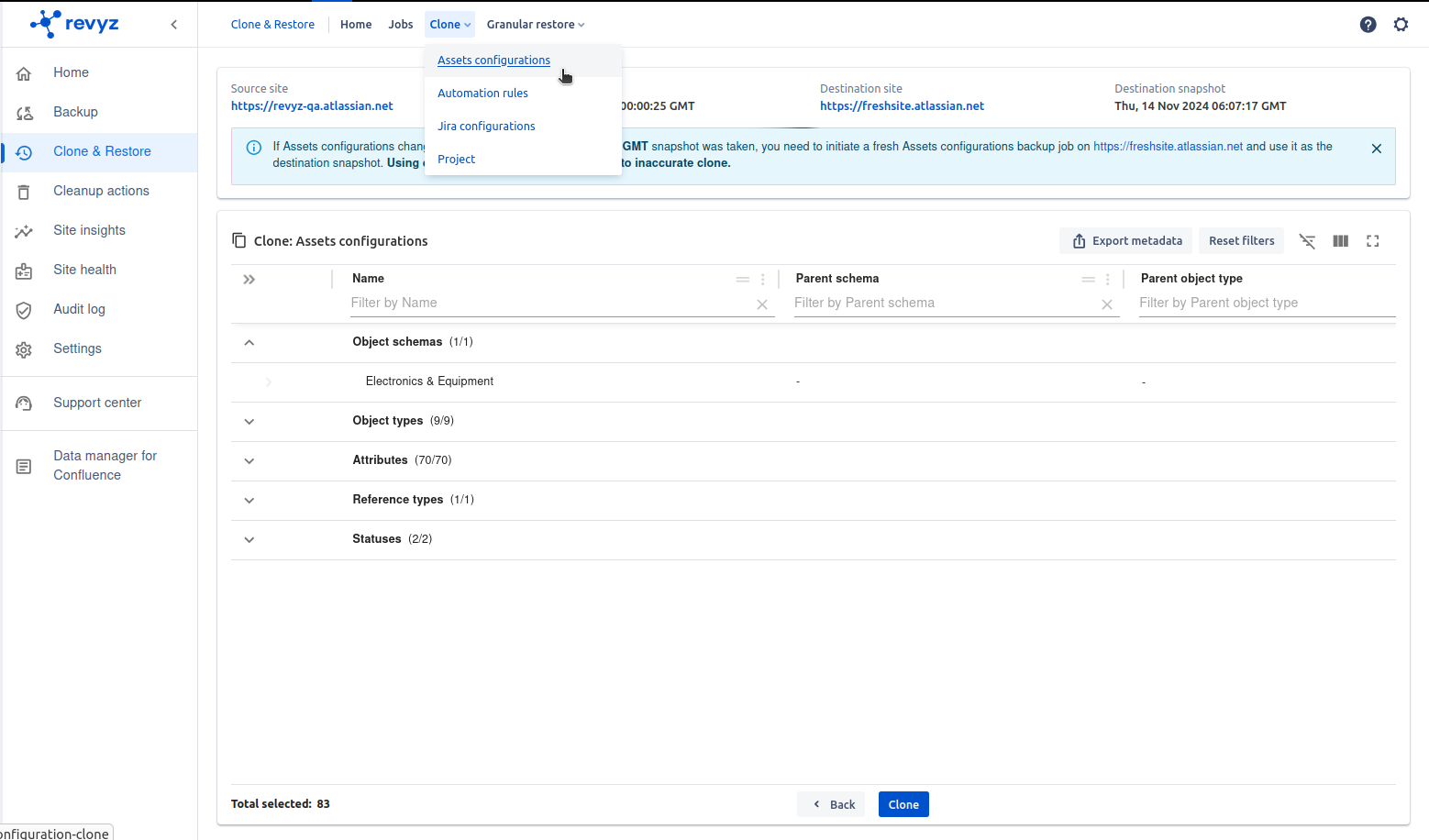1429x840 pixels.
Task: Click the blue Clone button
Action: pyautogui.click(x=903, y=804)
